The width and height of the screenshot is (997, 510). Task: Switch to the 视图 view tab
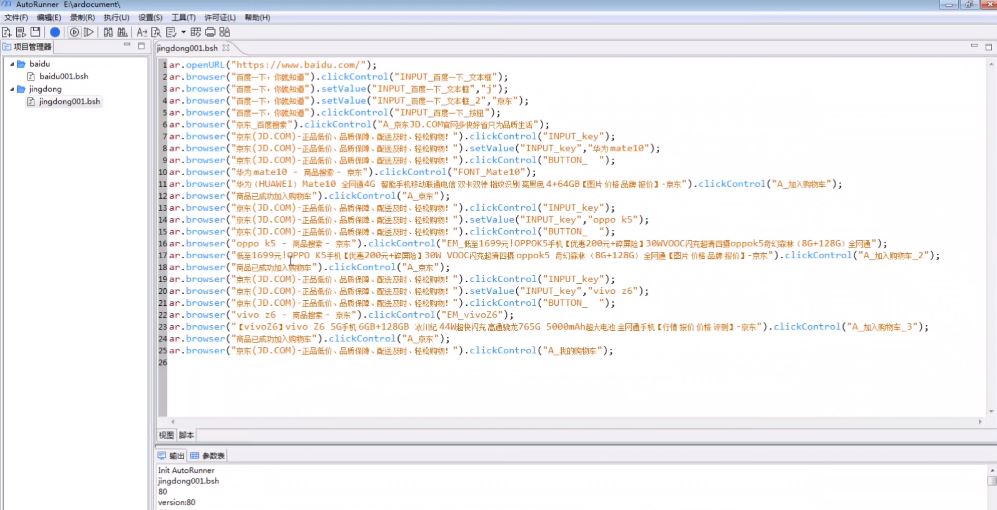click(x=166, y=435)
